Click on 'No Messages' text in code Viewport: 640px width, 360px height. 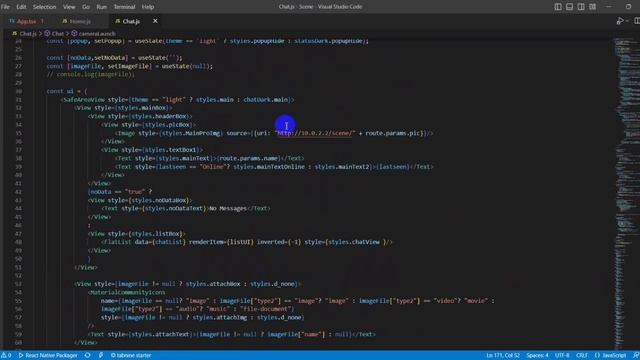(x=228, y=208)
